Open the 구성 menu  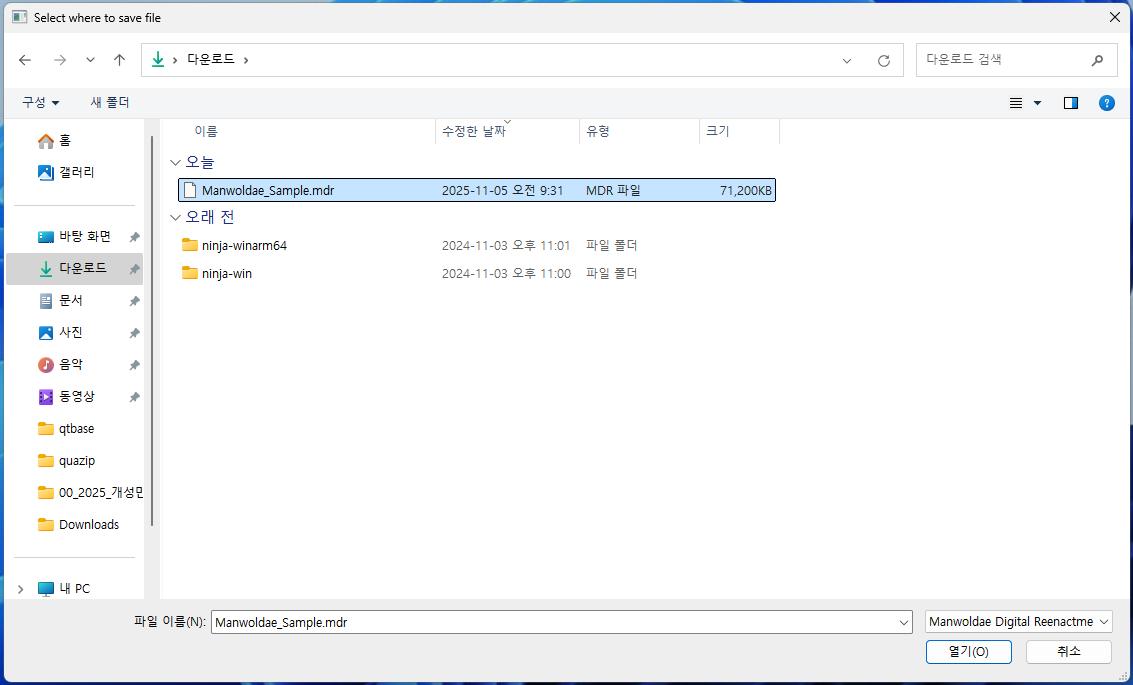coord(40,102)
